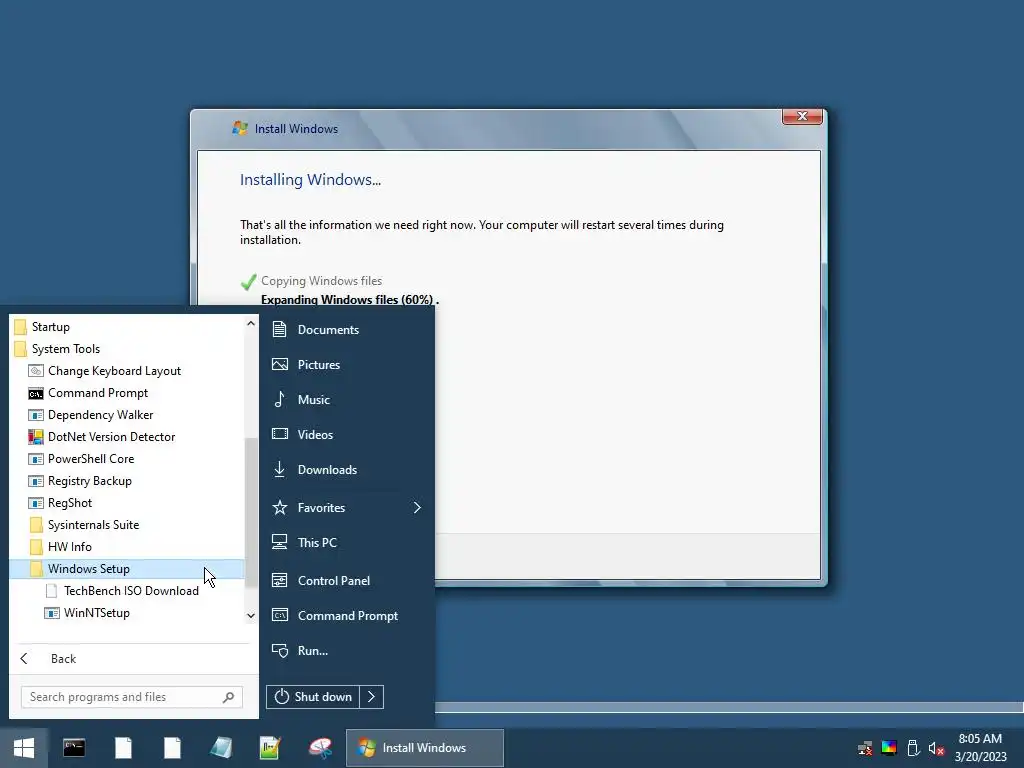Open Command Prompt in right Start column
The image size is (1024, 768).
346,616
